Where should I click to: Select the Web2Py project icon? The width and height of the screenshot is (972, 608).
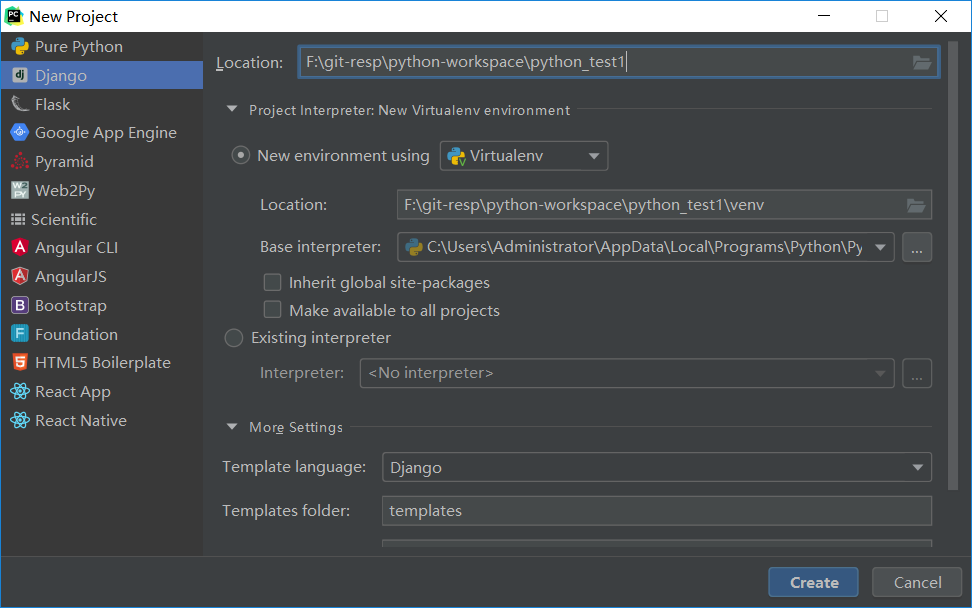tap(20, 190)
